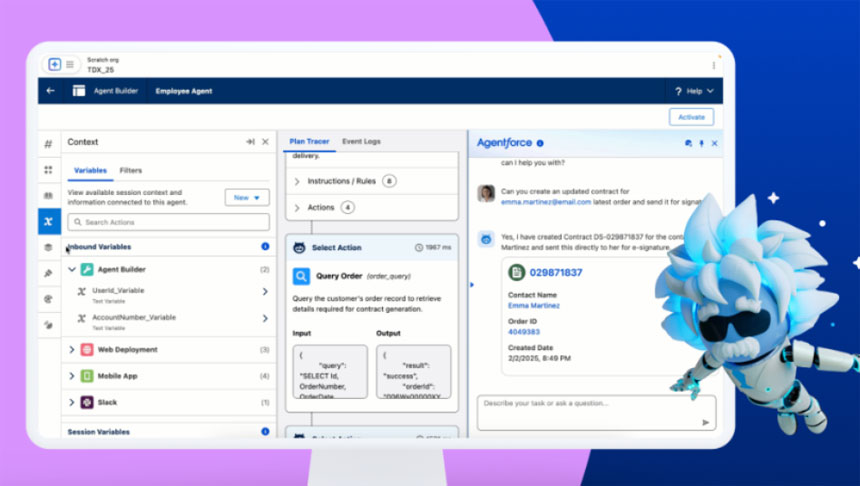This screenshot has width=860, height=486.
Task: Click the Created Date value 2/2/2025
Action: 539,358
